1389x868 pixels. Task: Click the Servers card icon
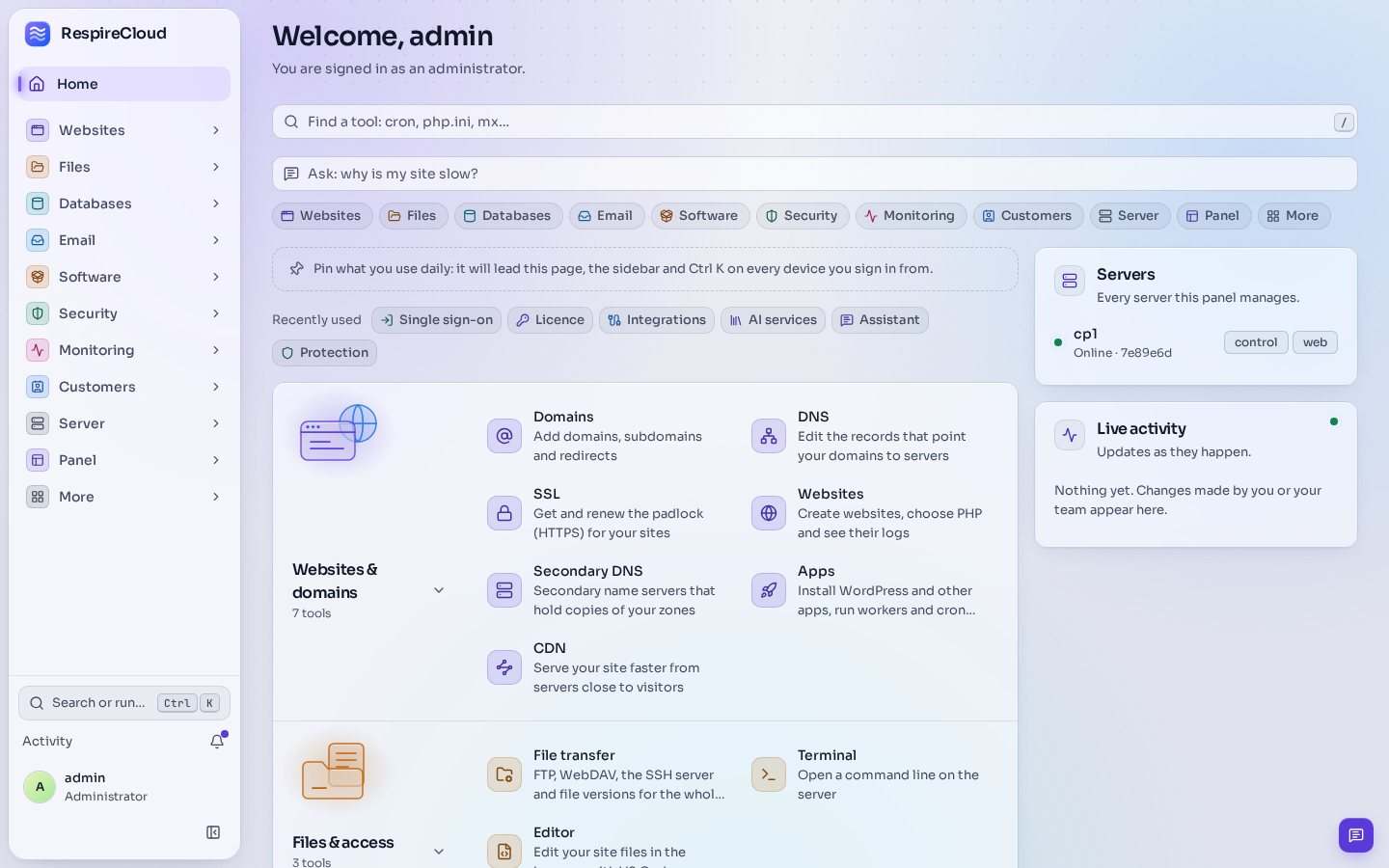pos(1070,282)
